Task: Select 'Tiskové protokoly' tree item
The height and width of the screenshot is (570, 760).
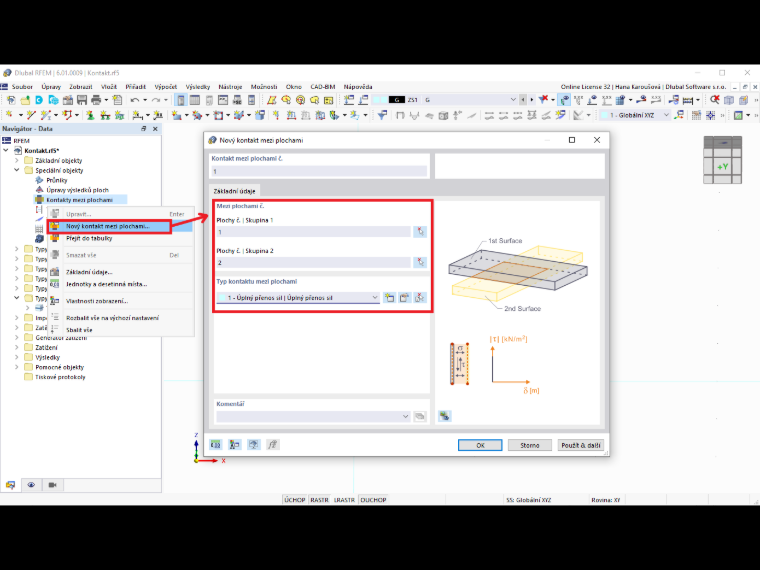Action: 60,377
